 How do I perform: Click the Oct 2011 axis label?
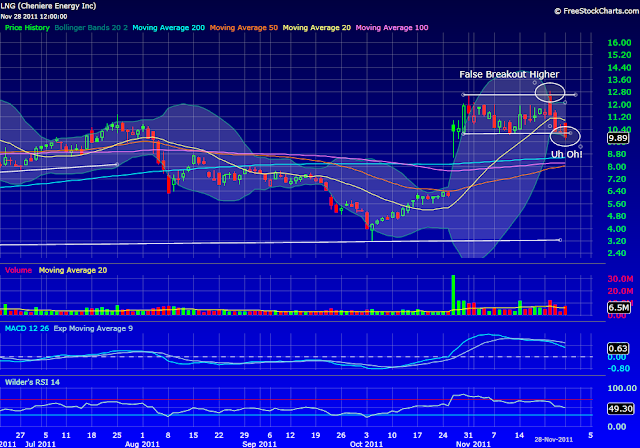click(x=366, y=444)
